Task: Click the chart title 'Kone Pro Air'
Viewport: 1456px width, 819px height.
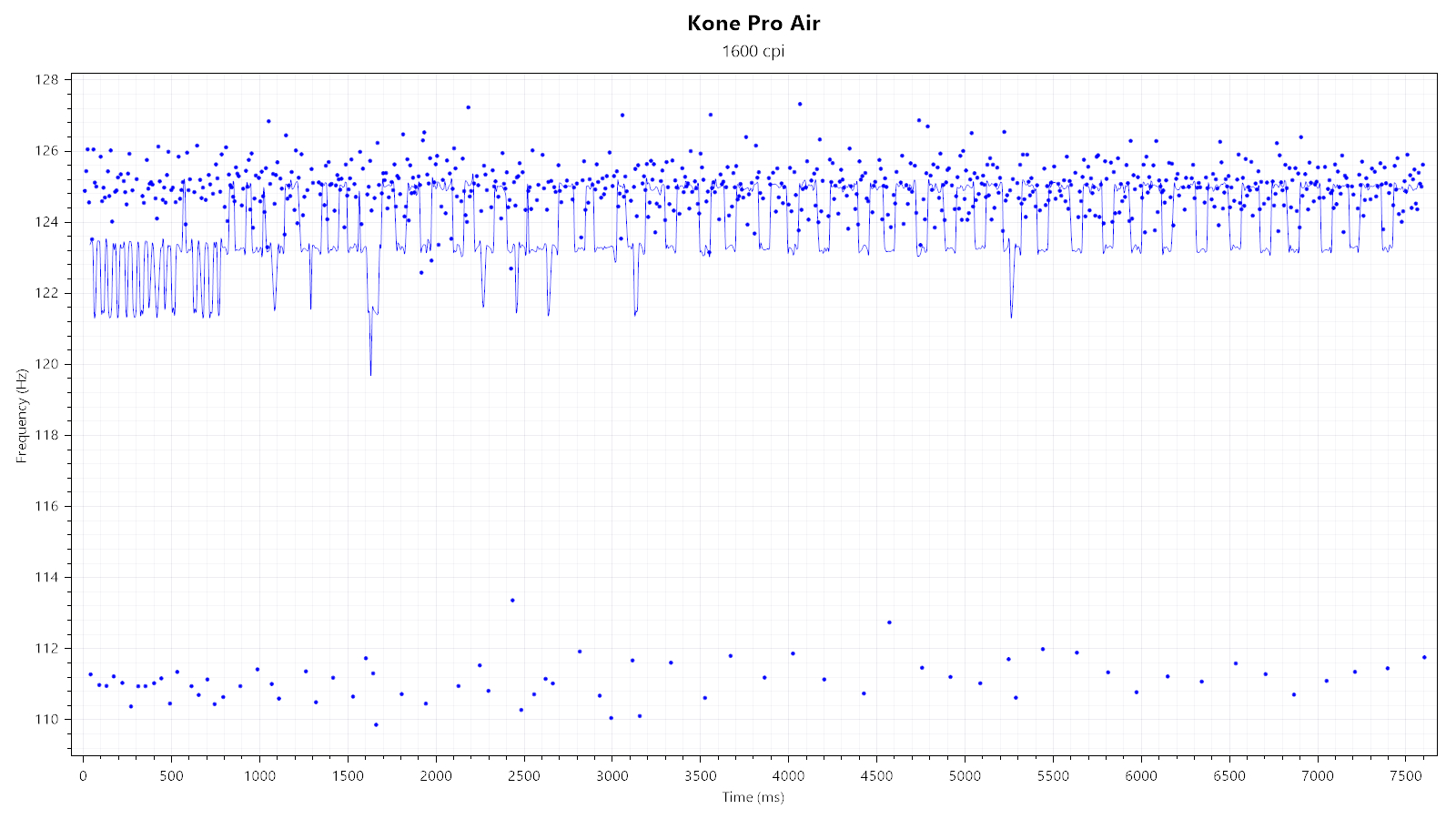Action: (x=753, y=24)
